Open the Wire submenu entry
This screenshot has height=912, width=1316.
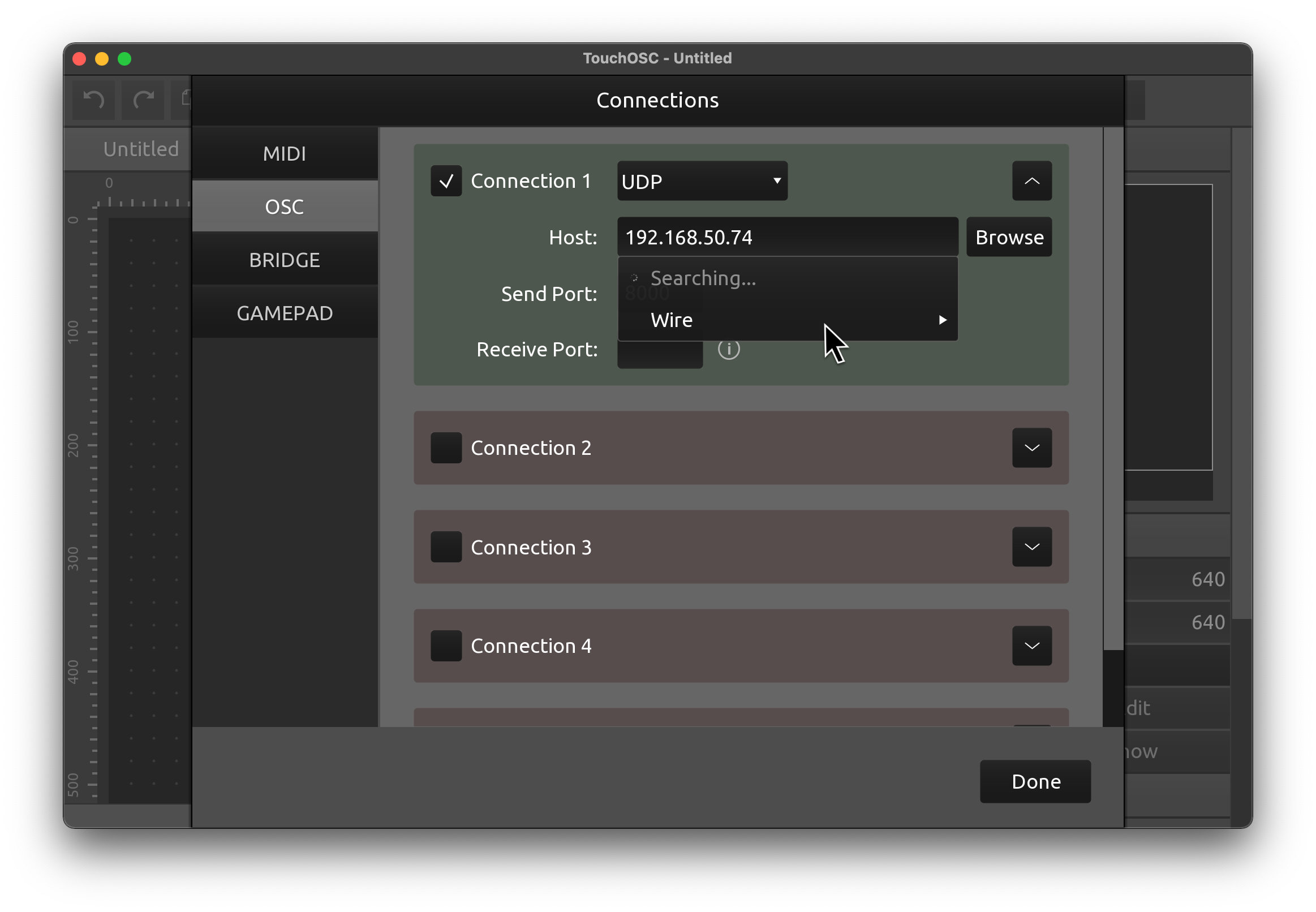tap(788, 320)
